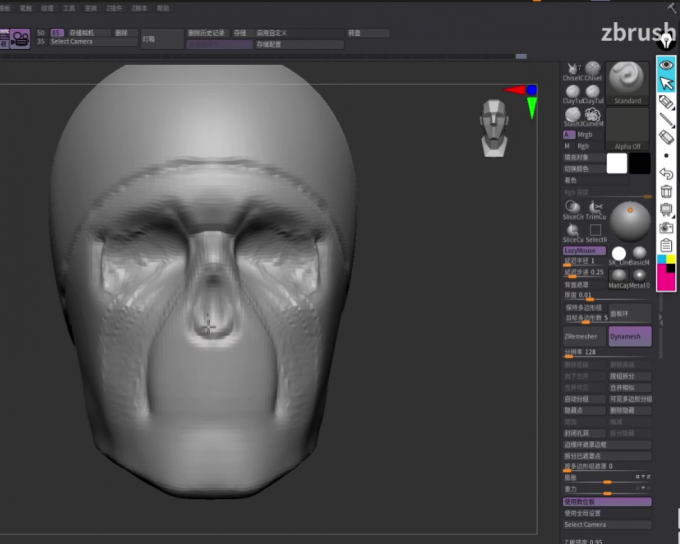The image size is (680, 544).
Task: Click 切换颜色 button
Action: [584, 169]
